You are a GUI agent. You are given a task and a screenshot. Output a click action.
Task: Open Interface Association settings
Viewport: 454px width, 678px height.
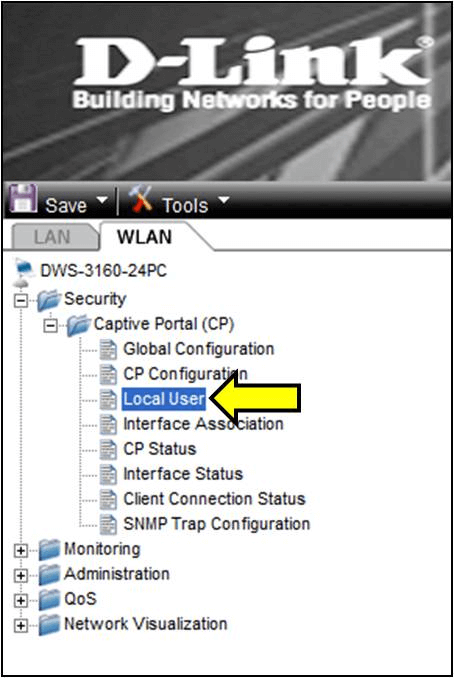click(203, 424)
